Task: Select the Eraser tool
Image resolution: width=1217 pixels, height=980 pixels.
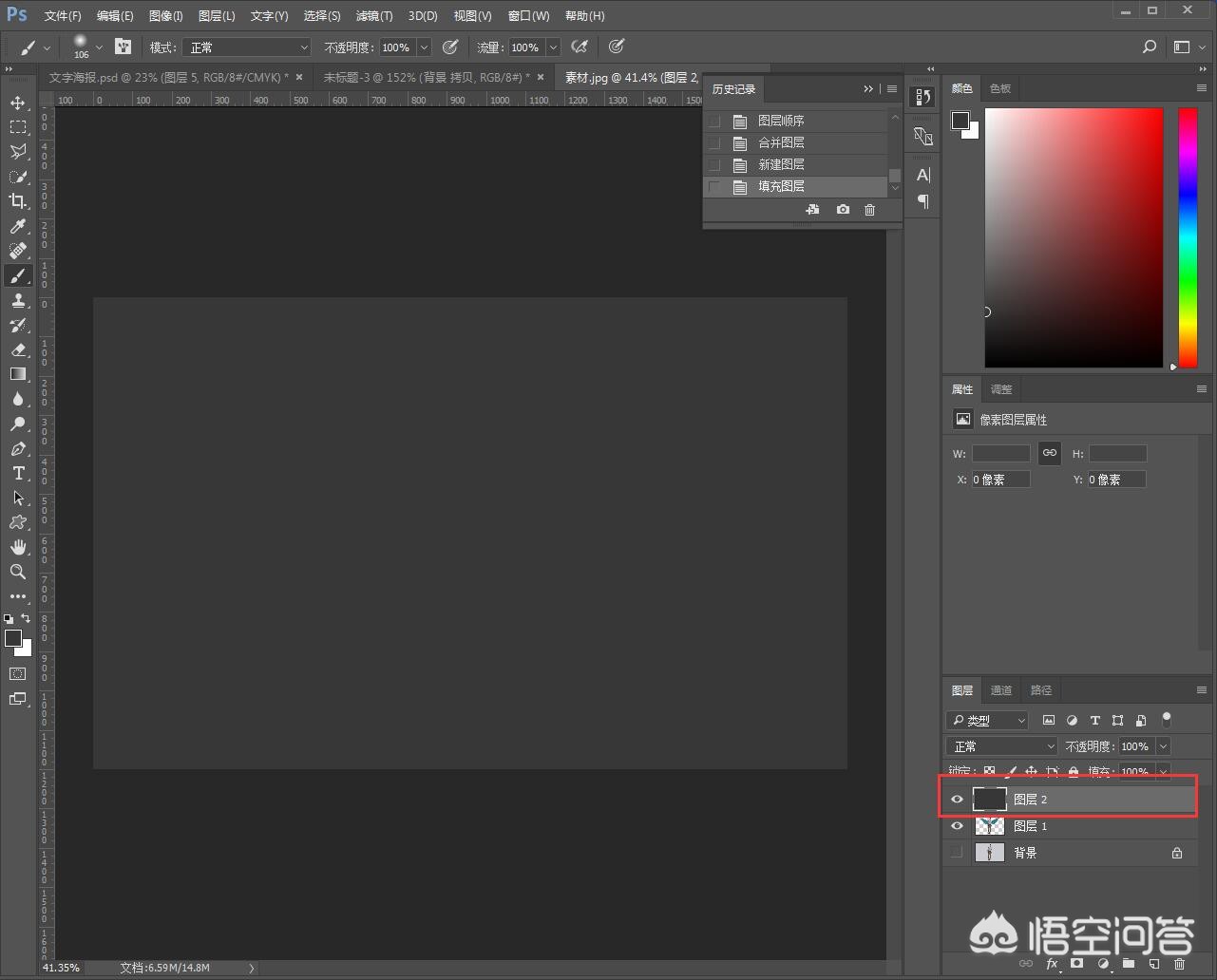Action: click(18, 349)
